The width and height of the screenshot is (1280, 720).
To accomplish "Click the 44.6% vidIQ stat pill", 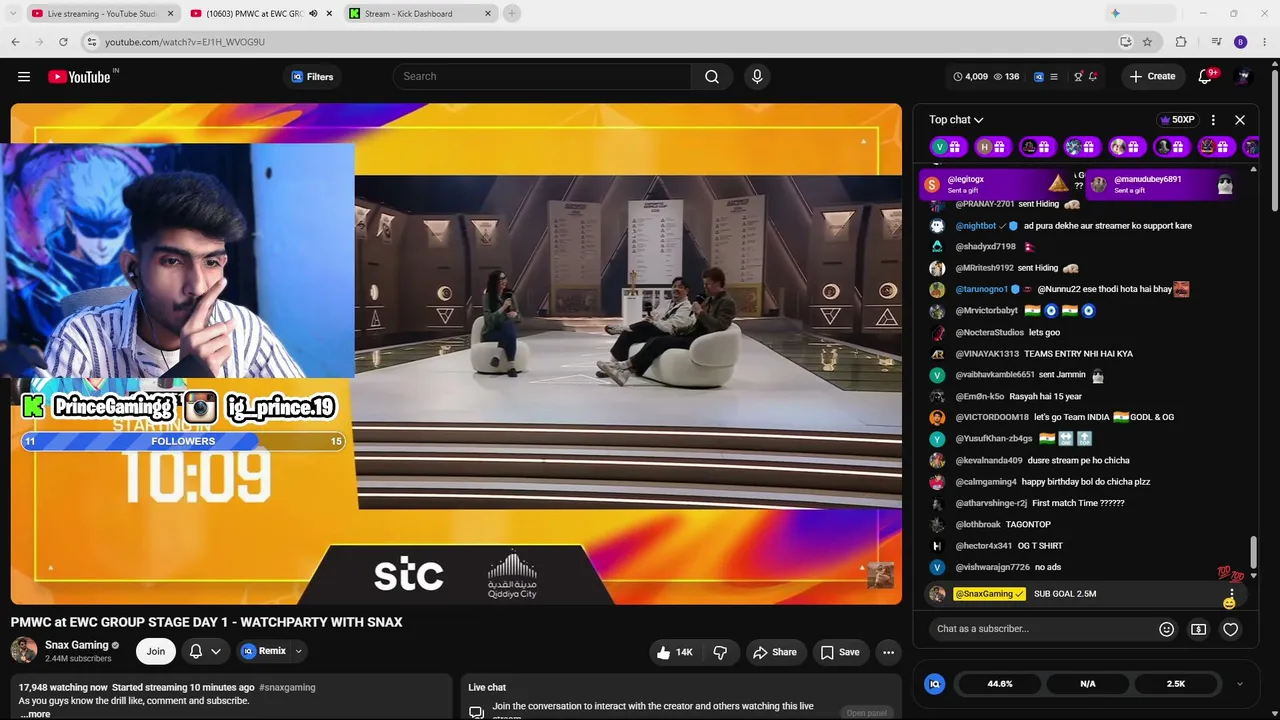I will [x=1000, y=684].
